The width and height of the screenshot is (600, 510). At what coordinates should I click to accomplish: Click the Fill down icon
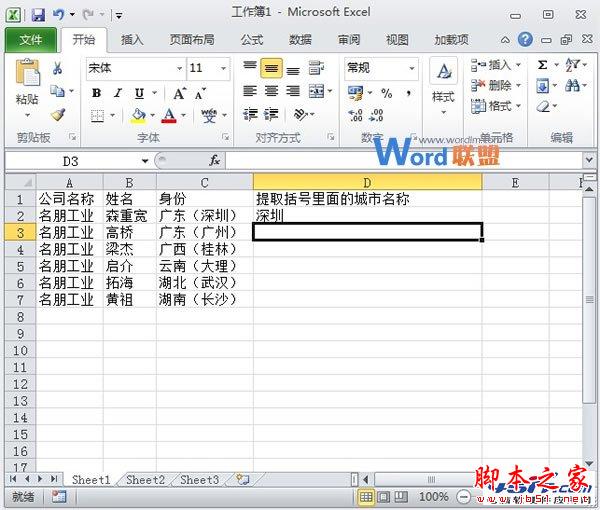point(542,86)
